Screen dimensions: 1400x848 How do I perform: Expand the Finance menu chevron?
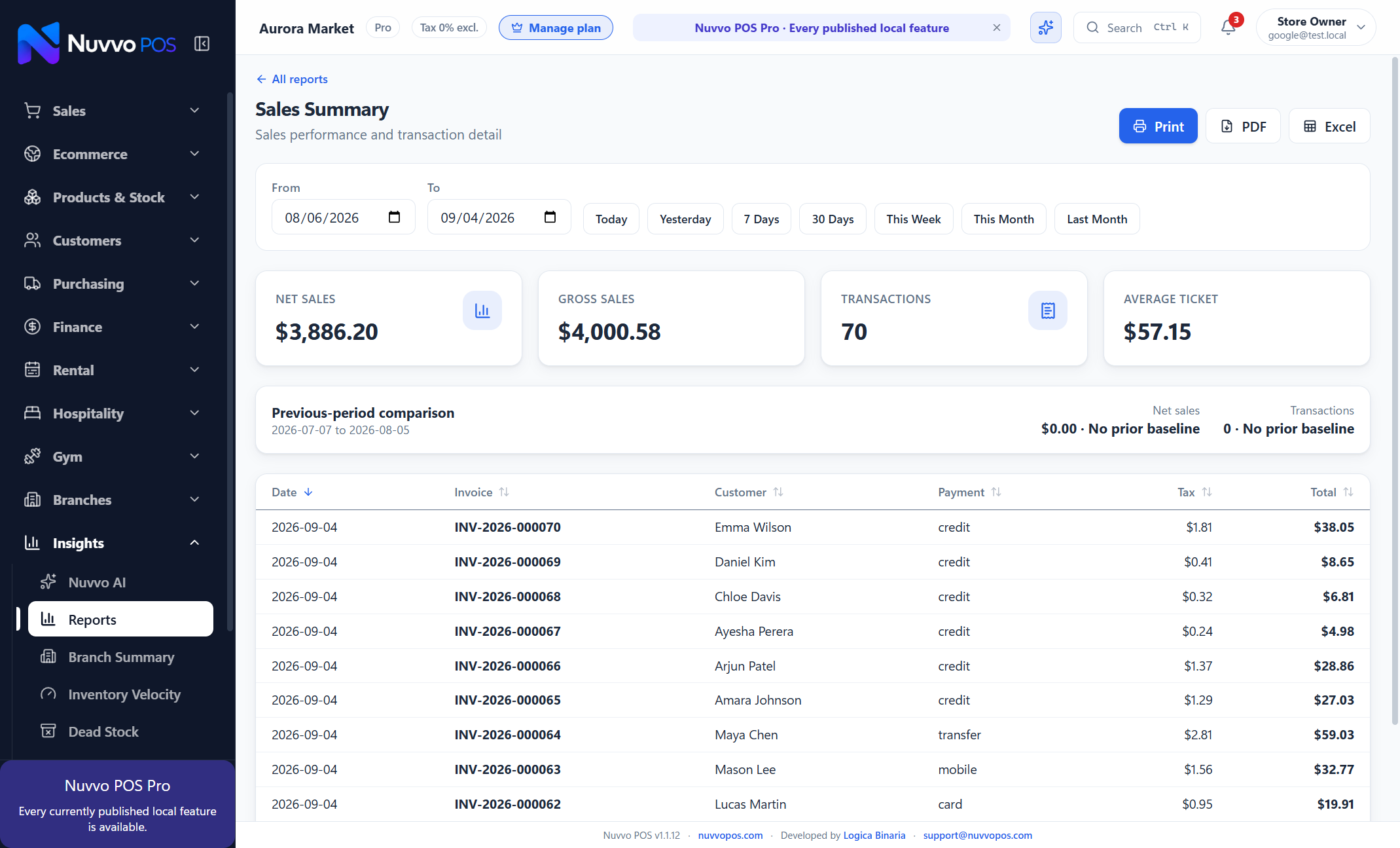[194, 327]
